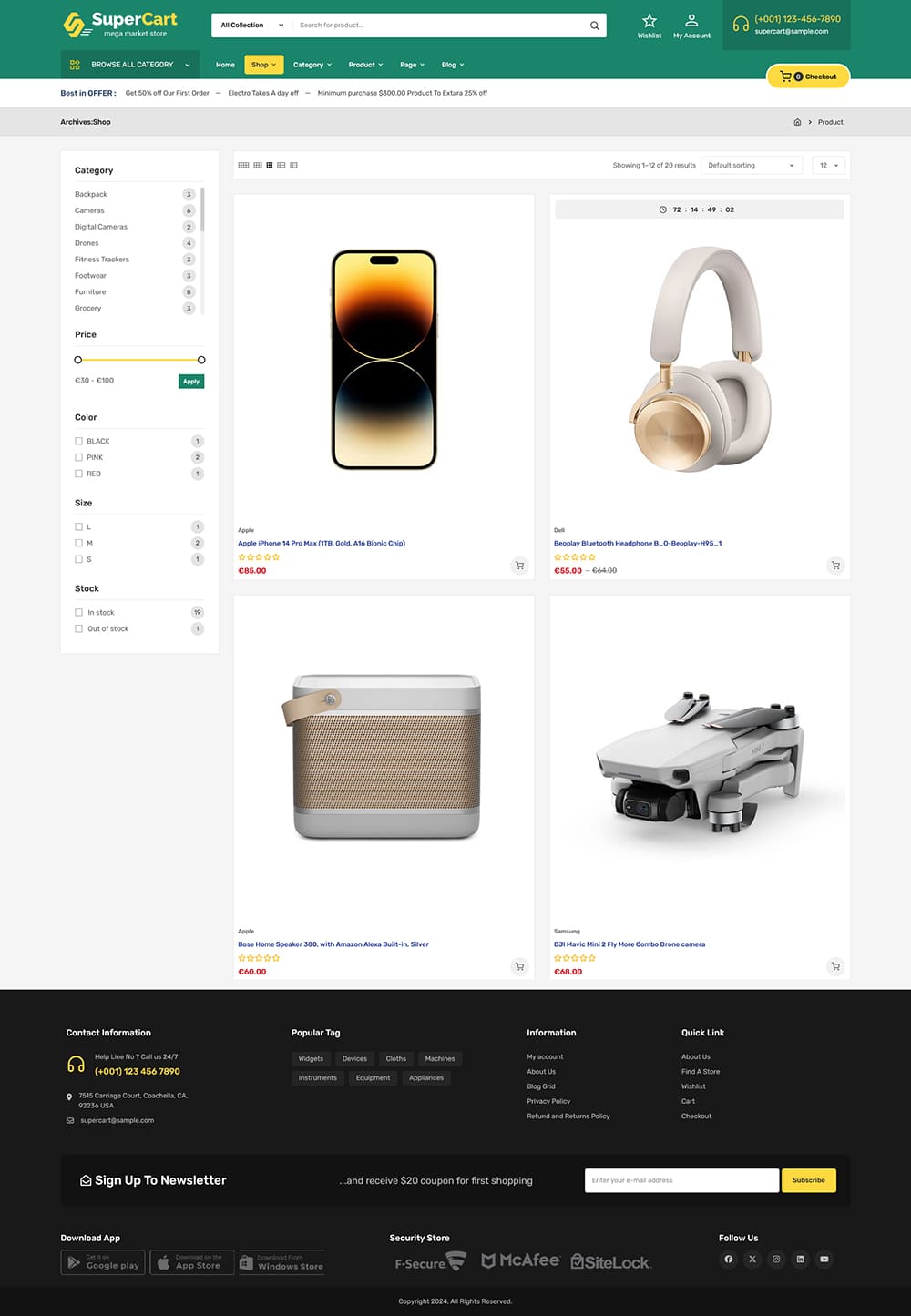Add DJI Mavic Mini 2 drone to cart
Viewport: 911px width, 1316px height.
(835, 966)
